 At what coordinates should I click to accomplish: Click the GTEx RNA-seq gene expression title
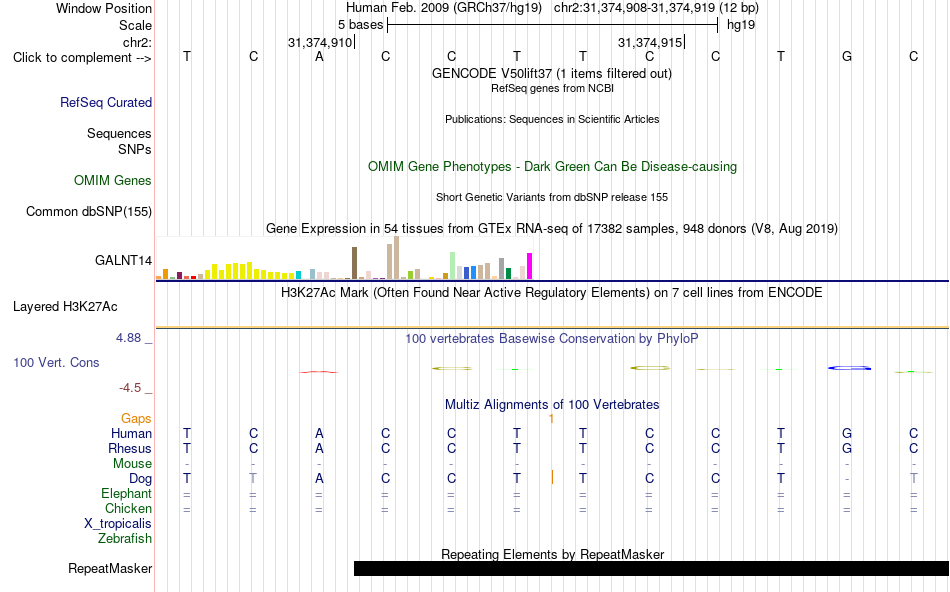552,228
